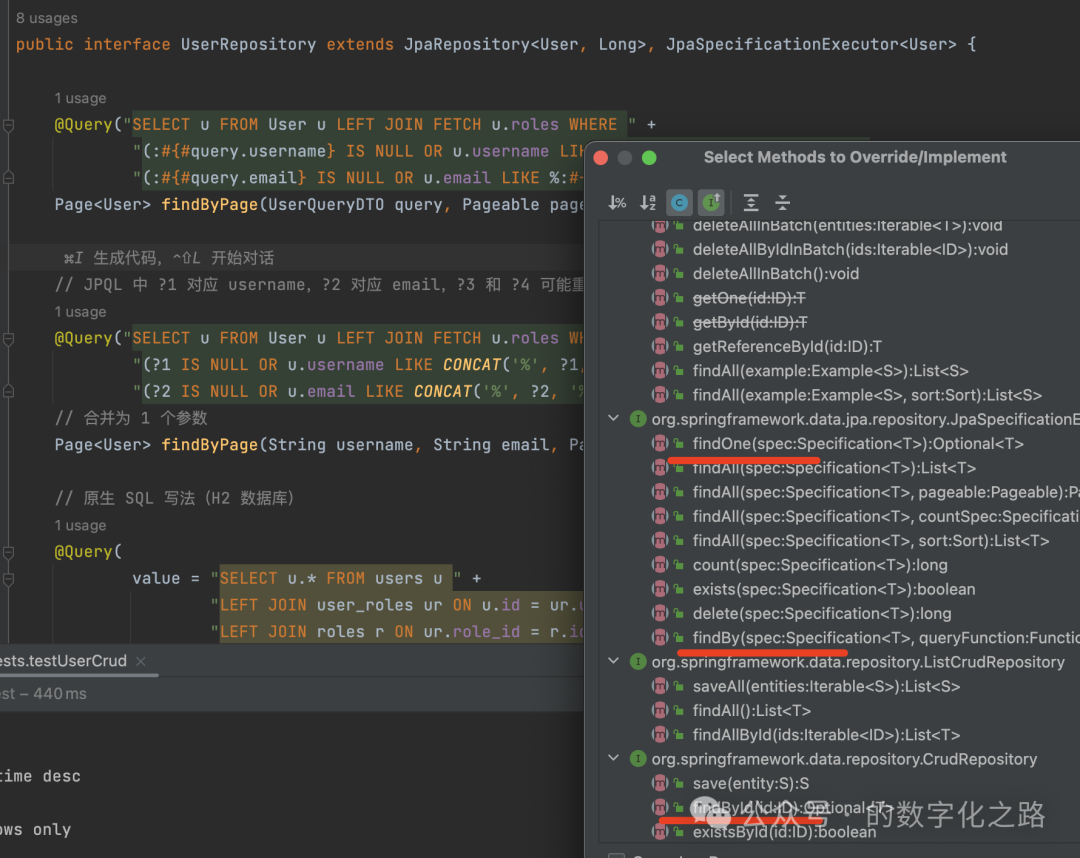Fold the native SQL @Query( block in gutter
The image size is (1080, 858).
point(8,552)
